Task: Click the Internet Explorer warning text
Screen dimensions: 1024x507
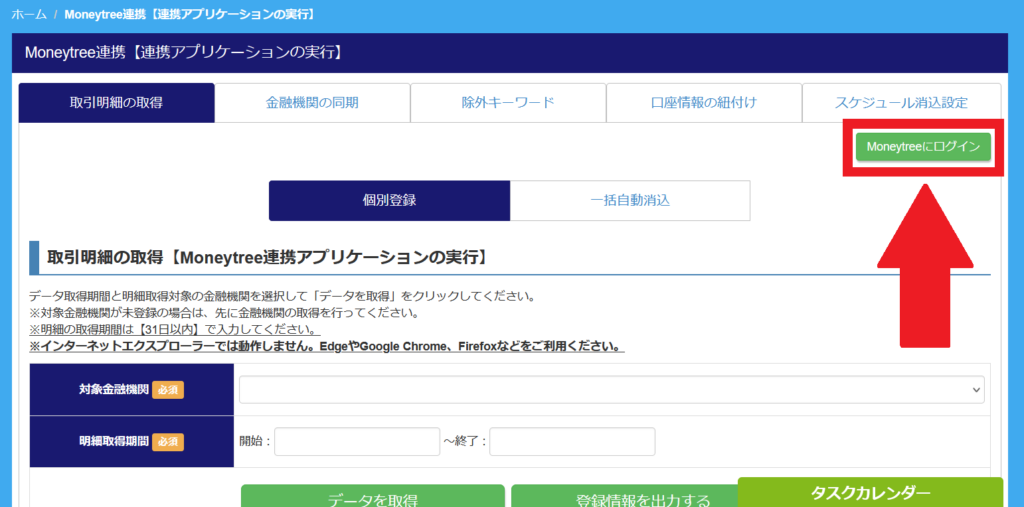Action: (327, 345)
